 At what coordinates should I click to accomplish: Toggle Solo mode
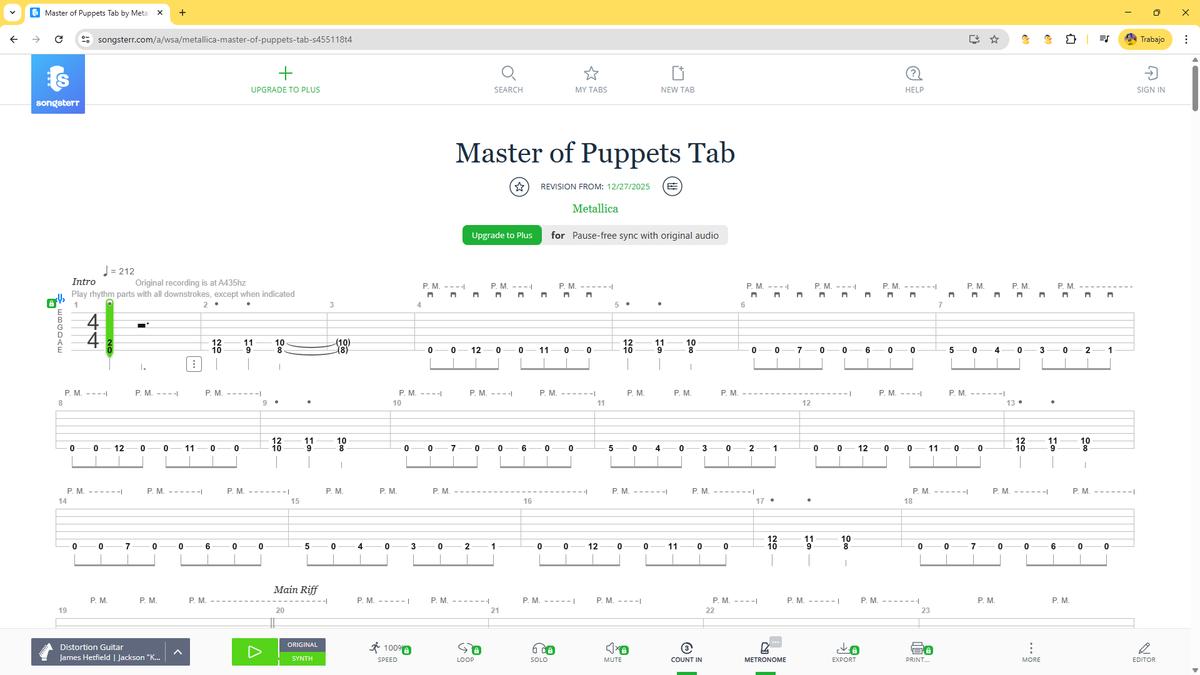[x=539, y=653]
